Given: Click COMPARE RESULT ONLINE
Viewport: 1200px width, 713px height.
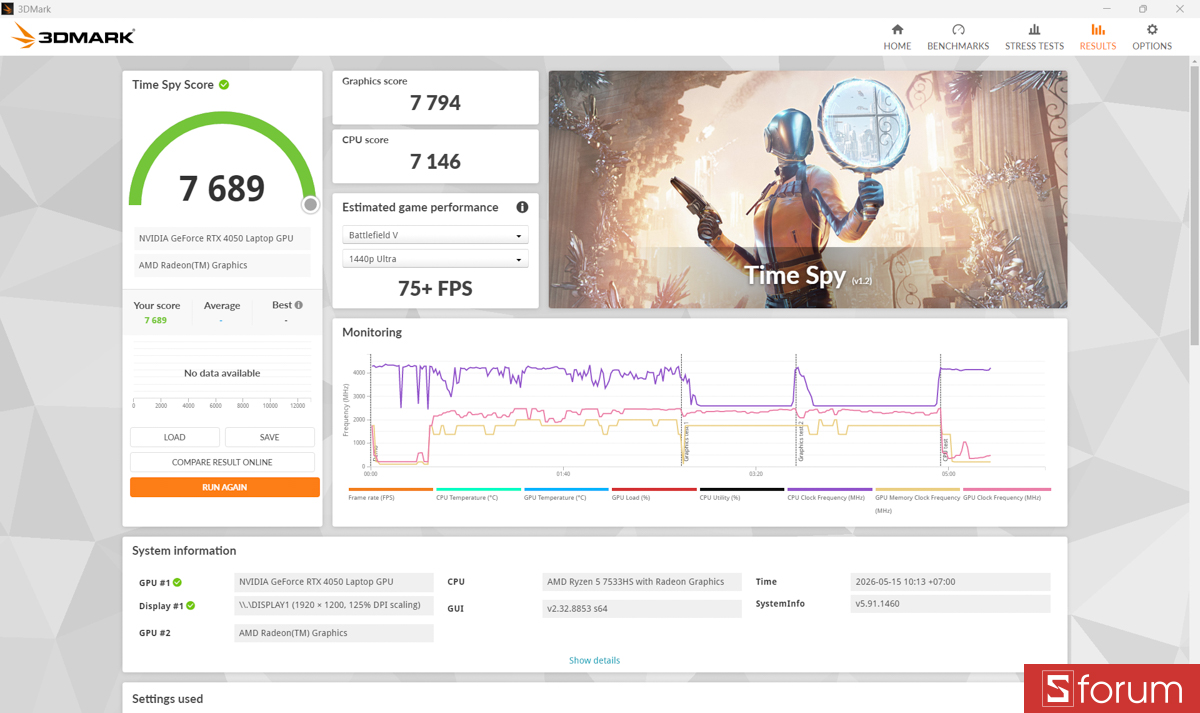Looking at the screenshot, I should point(222,462).
